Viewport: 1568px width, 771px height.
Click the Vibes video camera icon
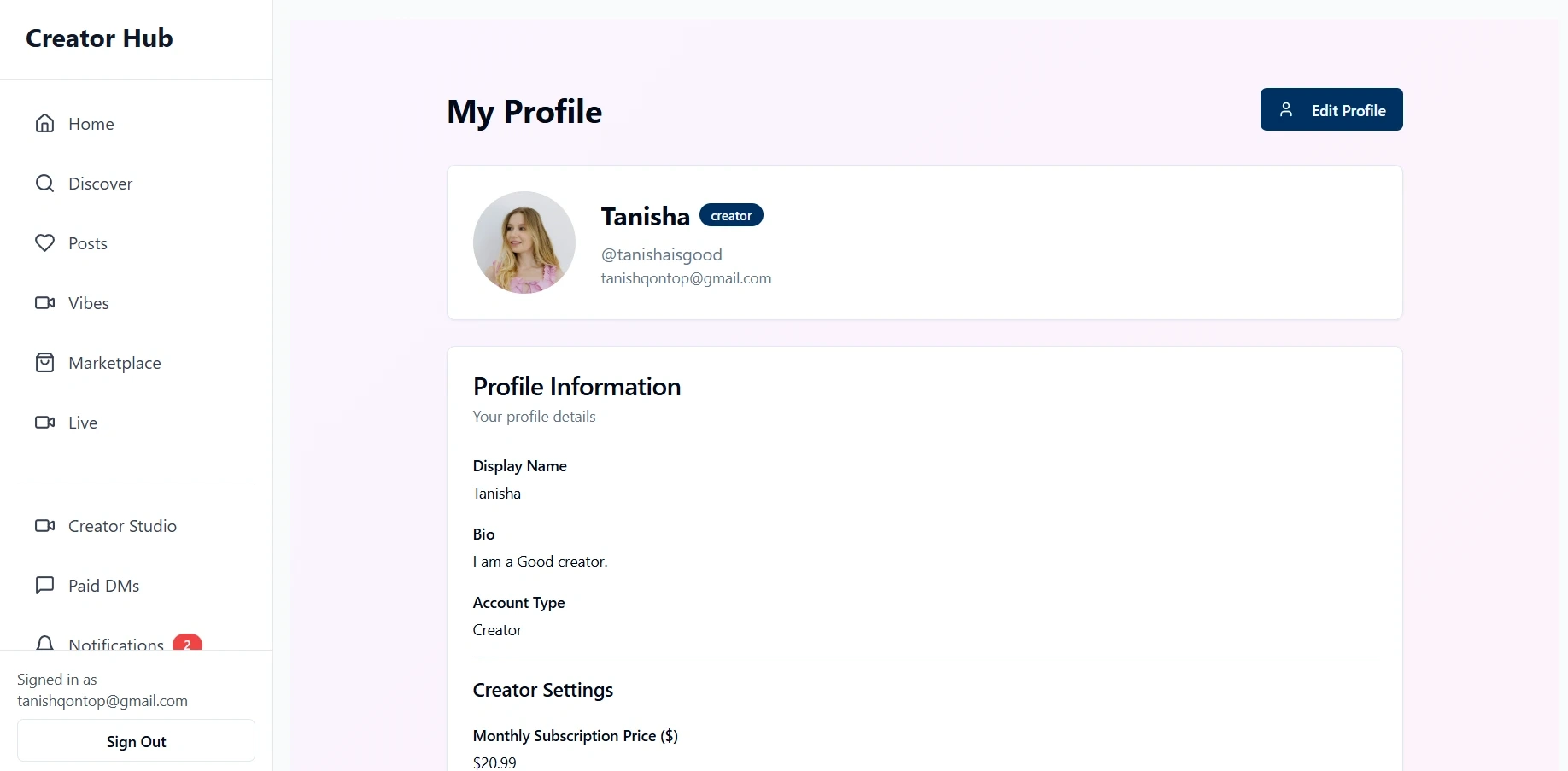(44, 303)
